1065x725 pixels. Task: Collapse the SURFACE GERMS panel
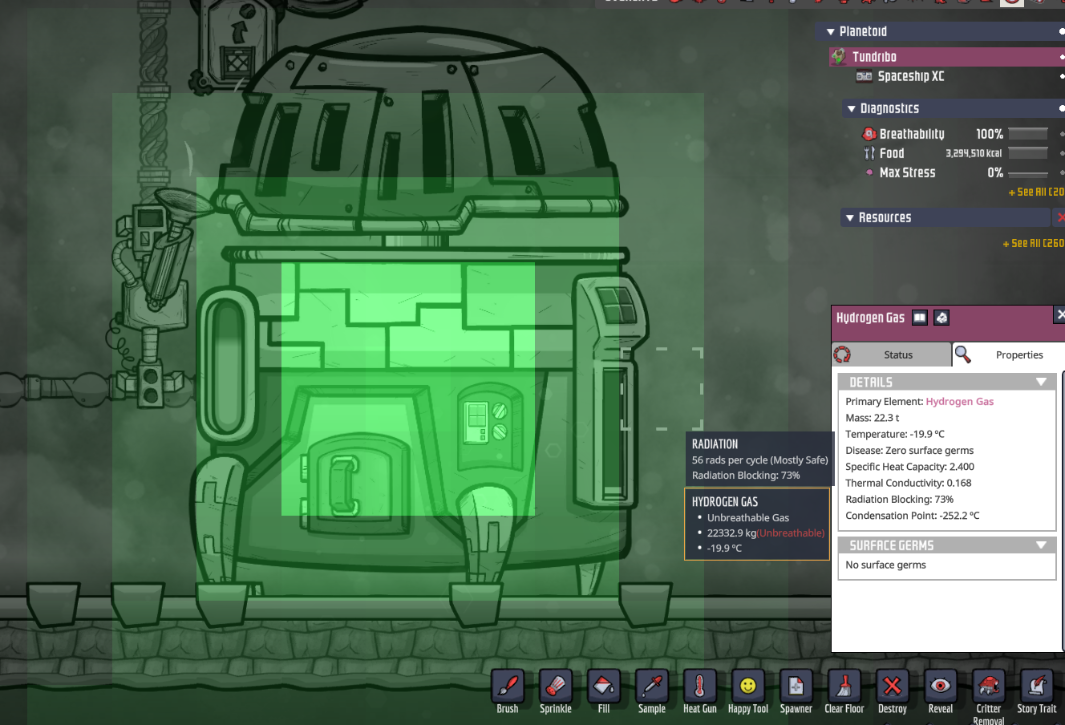(x=1041, y=545)
